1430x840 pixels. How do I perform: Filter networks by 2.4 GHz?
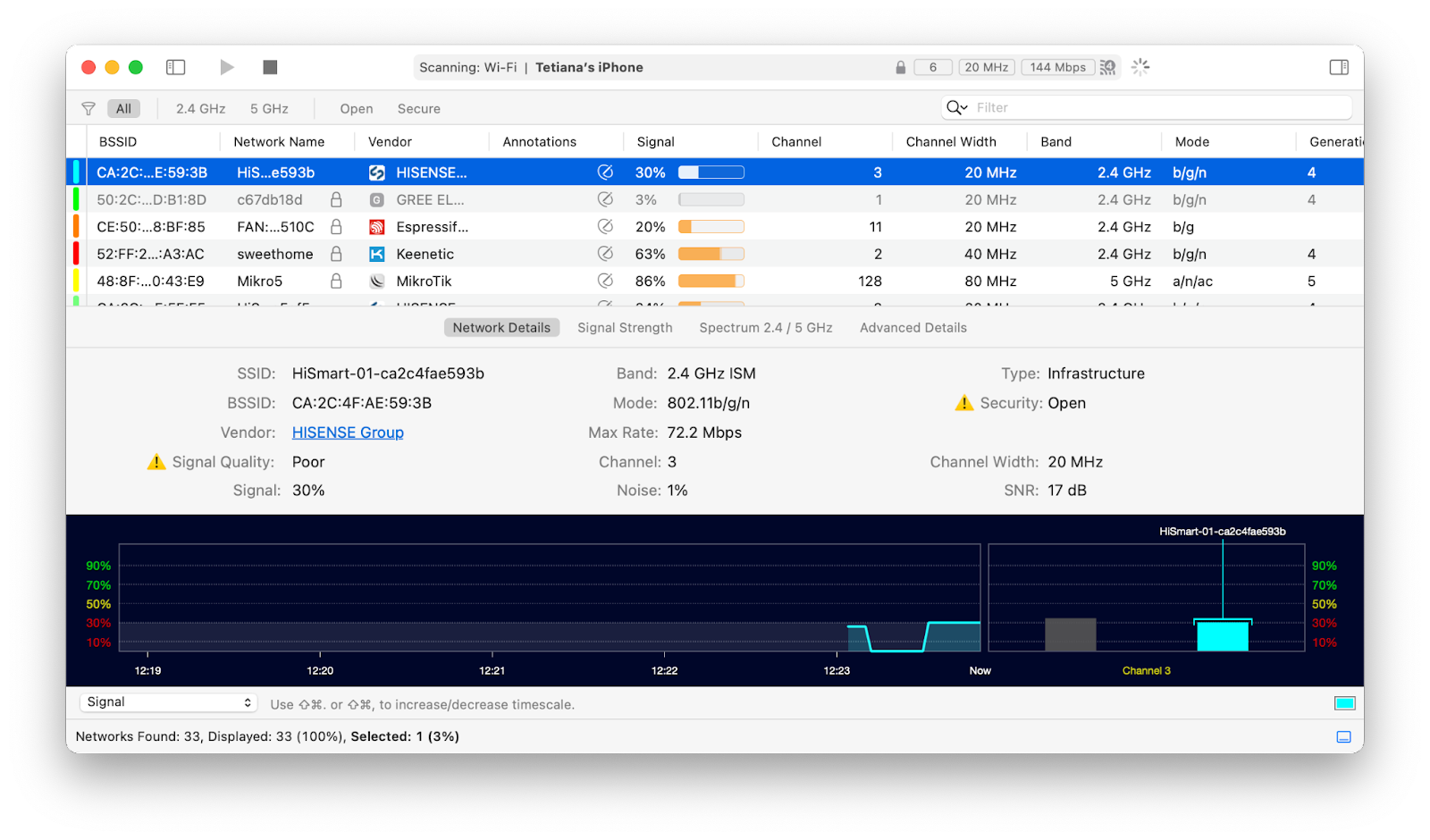pyautogui.click(x=200, y=109)
